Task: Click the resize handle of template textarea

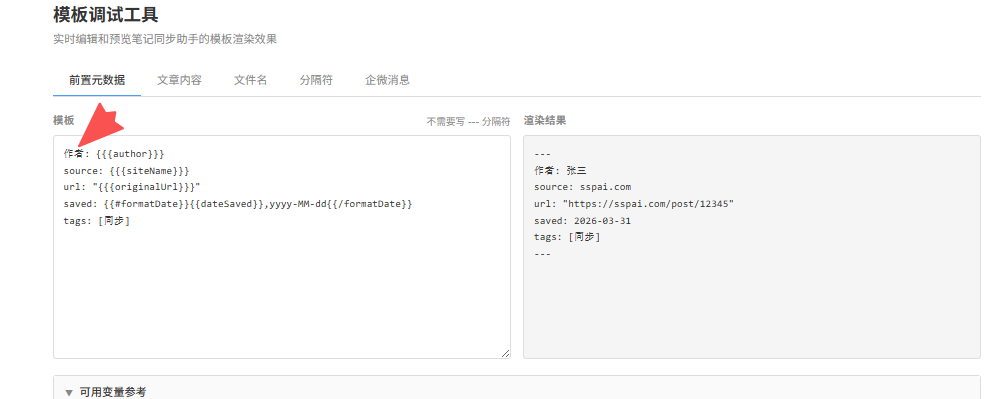Action: click(x=505, y=353)
